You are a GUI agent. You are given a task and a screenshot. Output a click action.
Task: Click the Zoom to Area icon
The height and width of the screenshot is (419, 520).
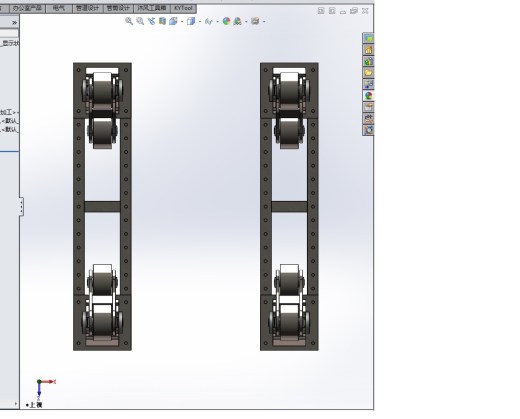(140, 21)
